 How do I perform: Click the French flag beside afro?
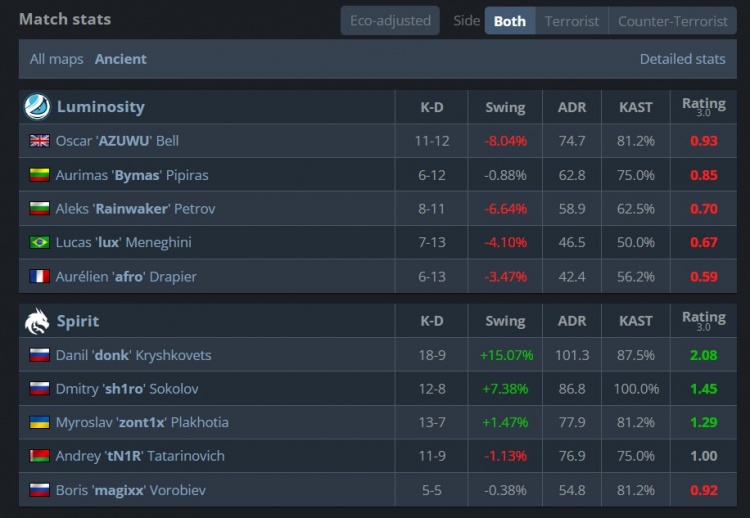coord(39,276)
